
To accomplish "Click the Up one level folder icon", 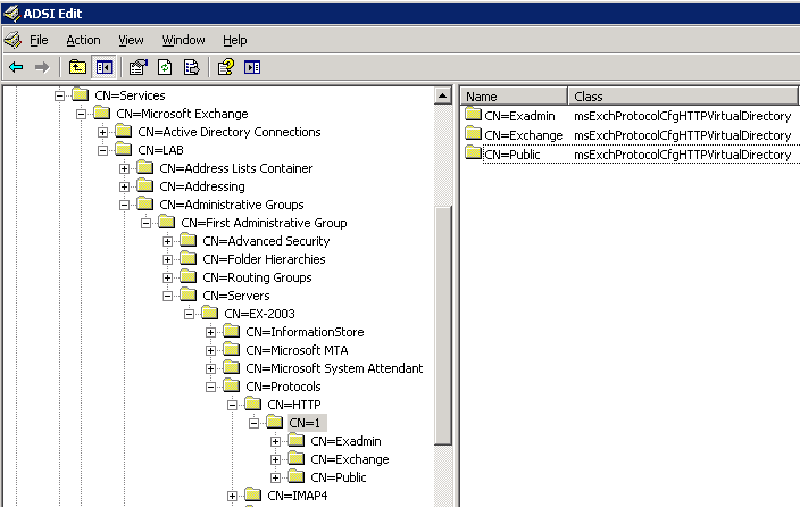I will (x=77, y=67).
